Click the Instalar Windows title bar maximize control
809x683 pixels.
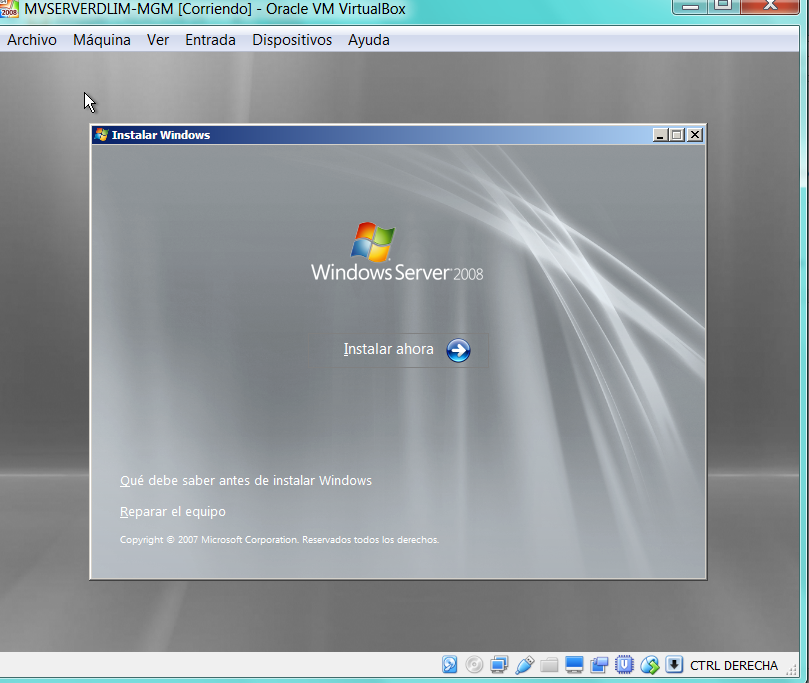point(679,134)
